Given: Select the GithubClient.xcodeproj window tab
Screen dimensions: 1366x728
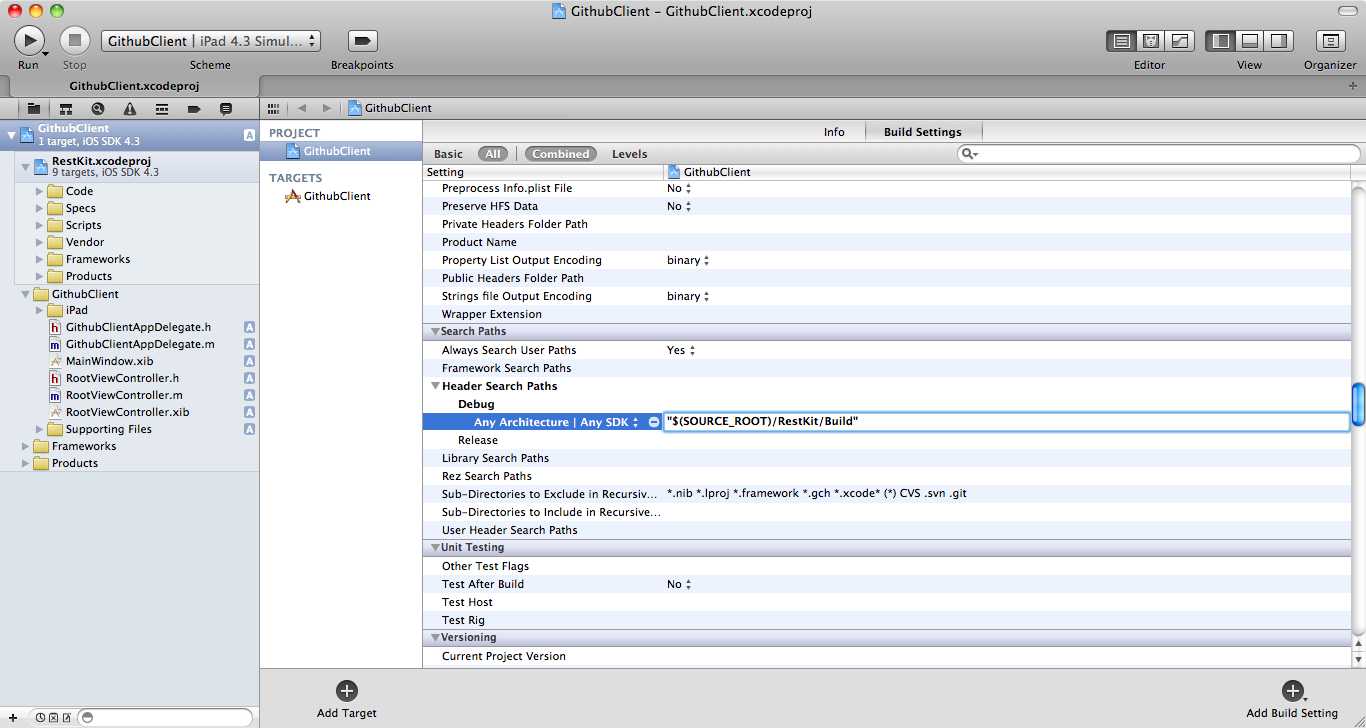Looking at the screenshot, I should coord(134,86).
